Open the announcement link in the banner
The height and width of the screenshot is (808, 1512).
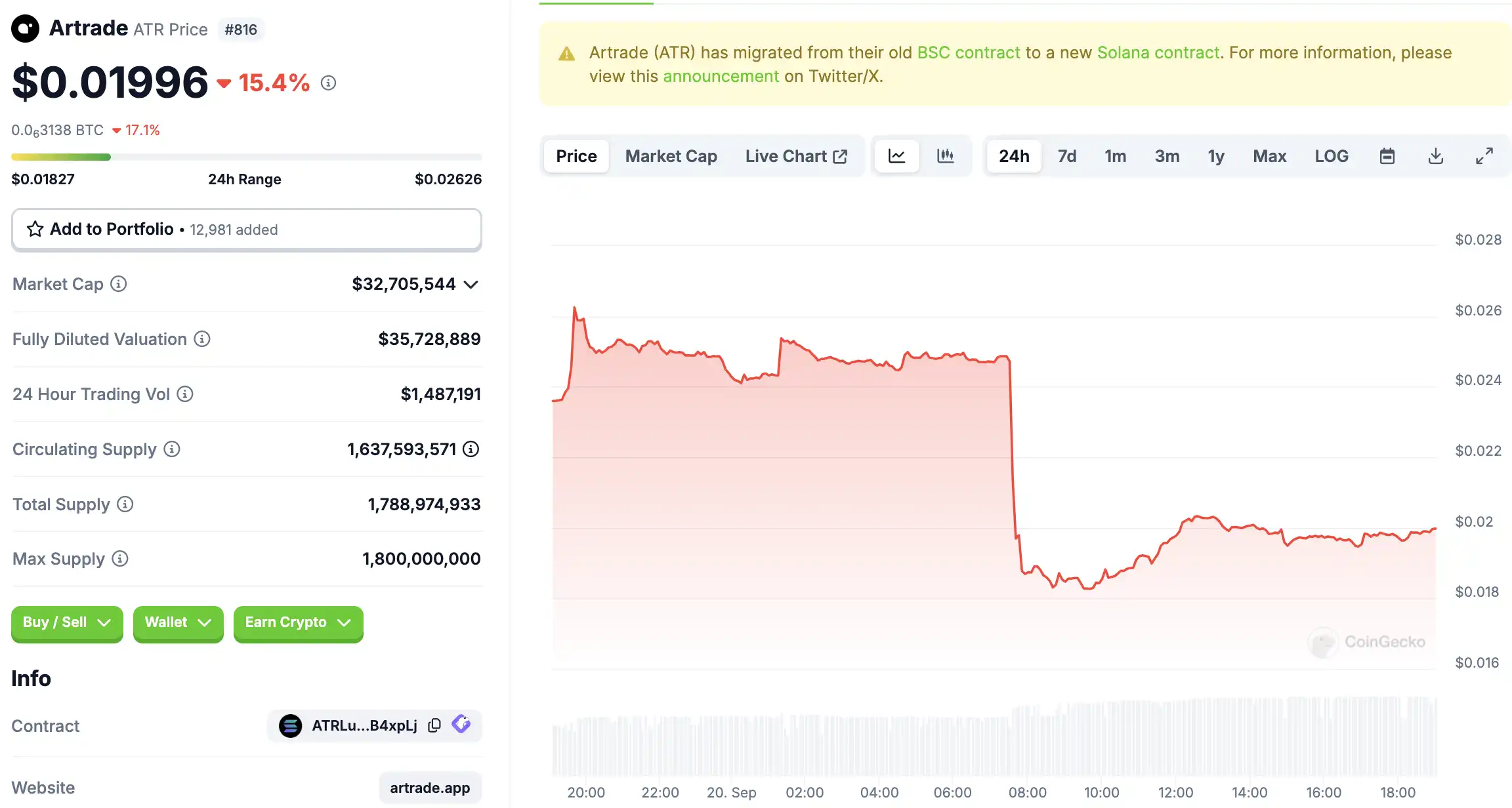click(x=721, y=76)
